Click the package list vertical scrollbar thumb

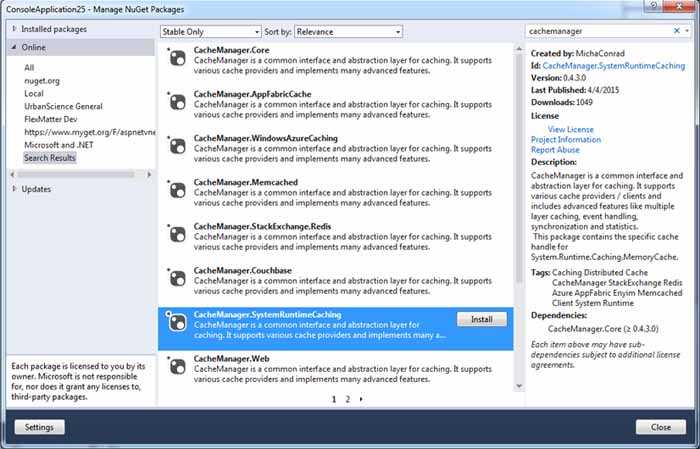pyautogui.click(x=519, y=167)
